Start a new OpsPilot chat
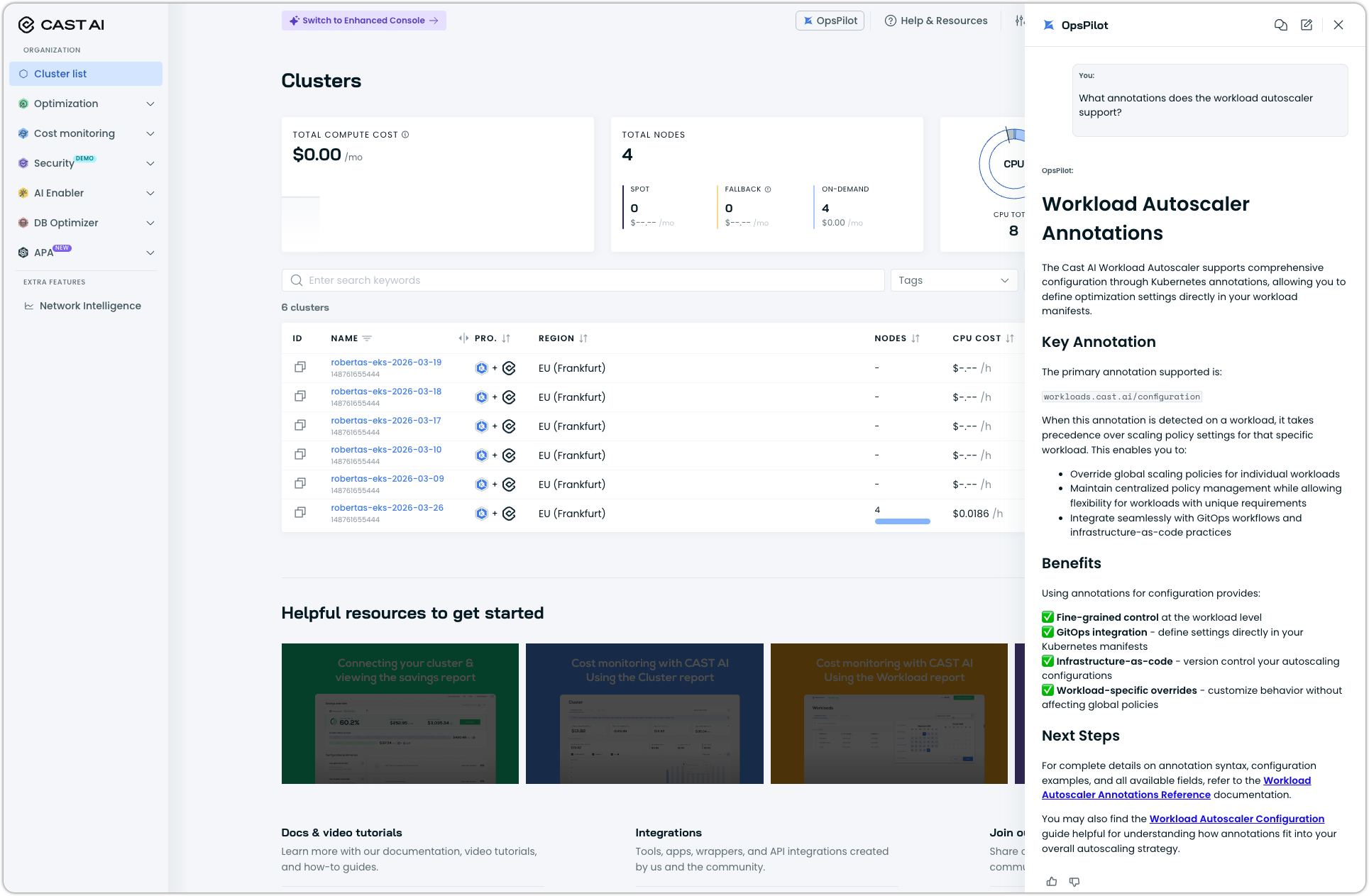The image size is (1369, 896). coord(1307,25)
